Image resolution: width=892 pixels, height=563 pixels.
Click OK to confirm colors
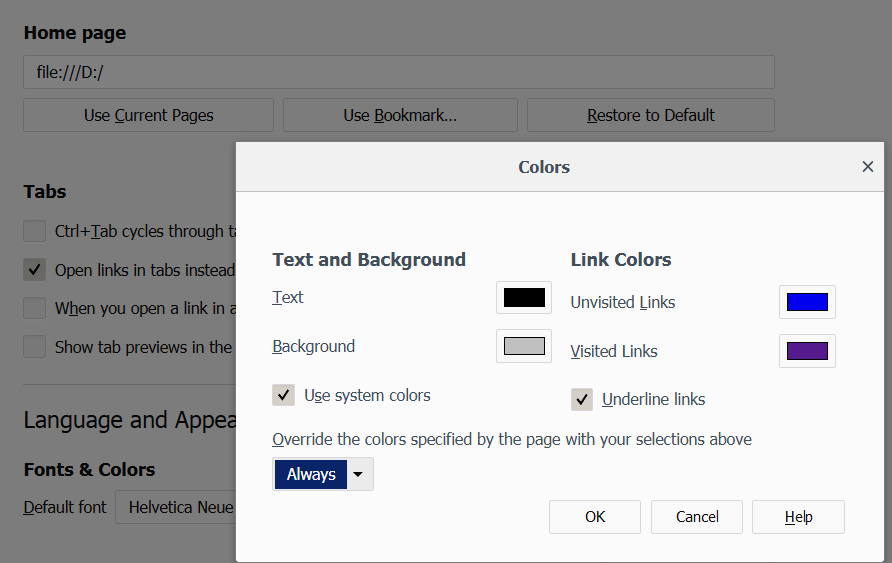pos(595,517)
